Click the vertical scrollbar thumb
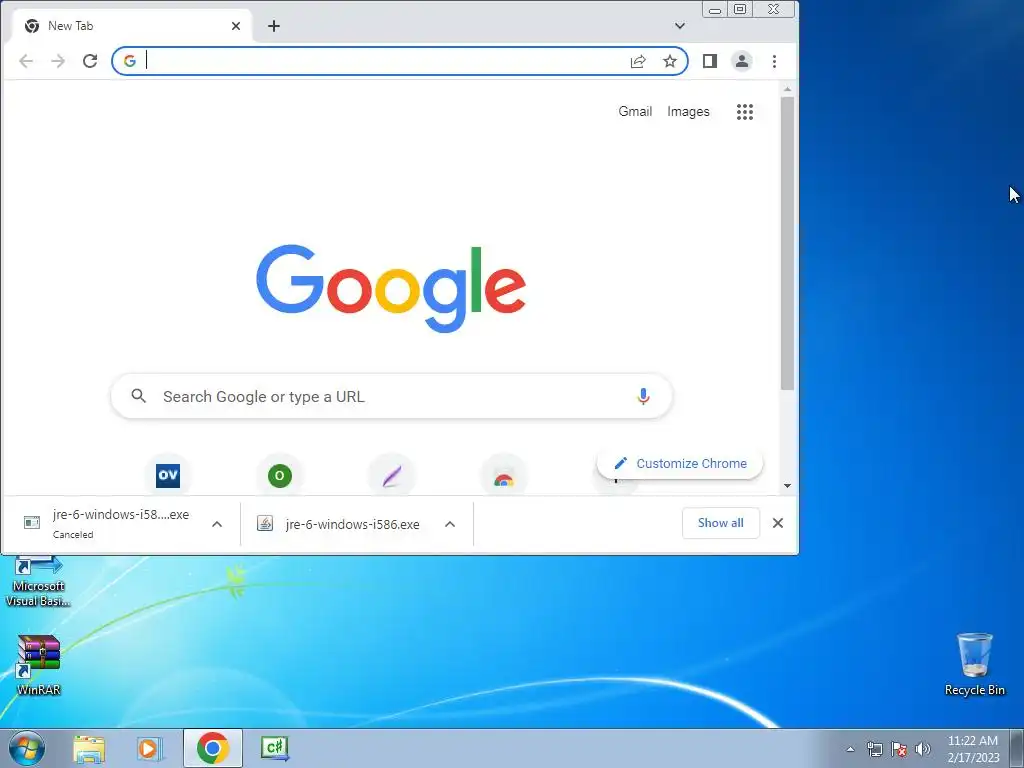The width and height of the screenshot is (1024, 768). 788,244
